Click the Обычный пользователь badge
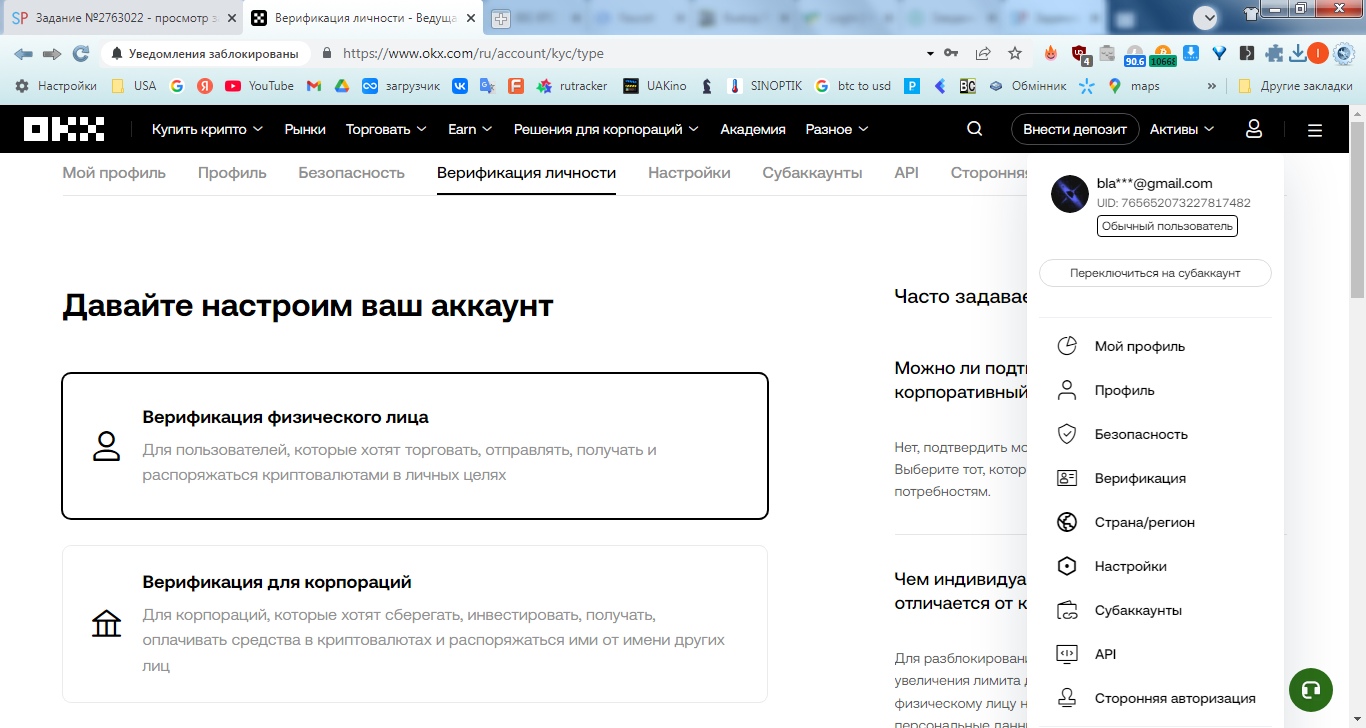This screenshot has height=728, width=1366. [1167, 226]
